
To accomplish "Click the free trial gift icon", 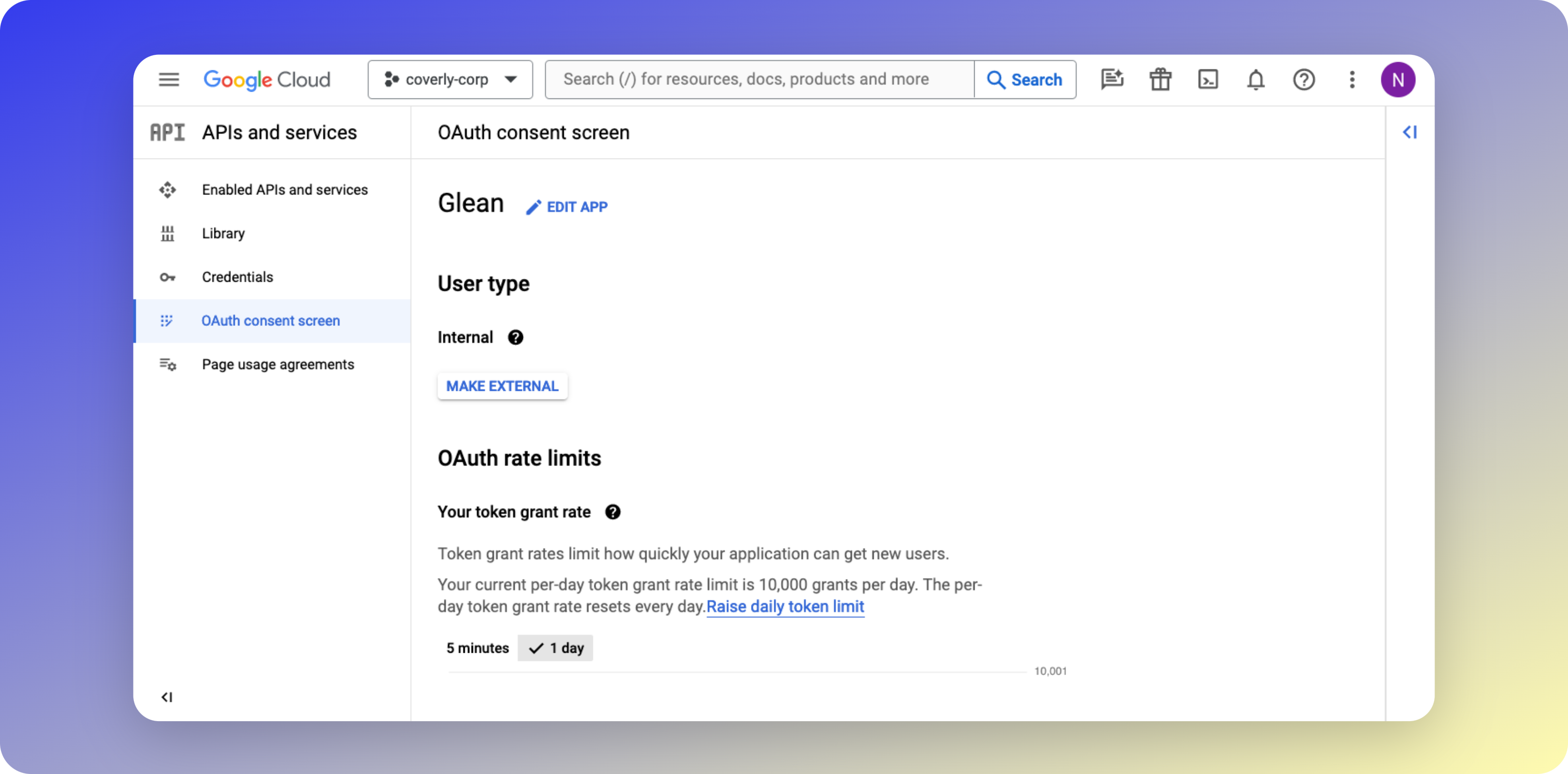I will (x=1160, y=79).
